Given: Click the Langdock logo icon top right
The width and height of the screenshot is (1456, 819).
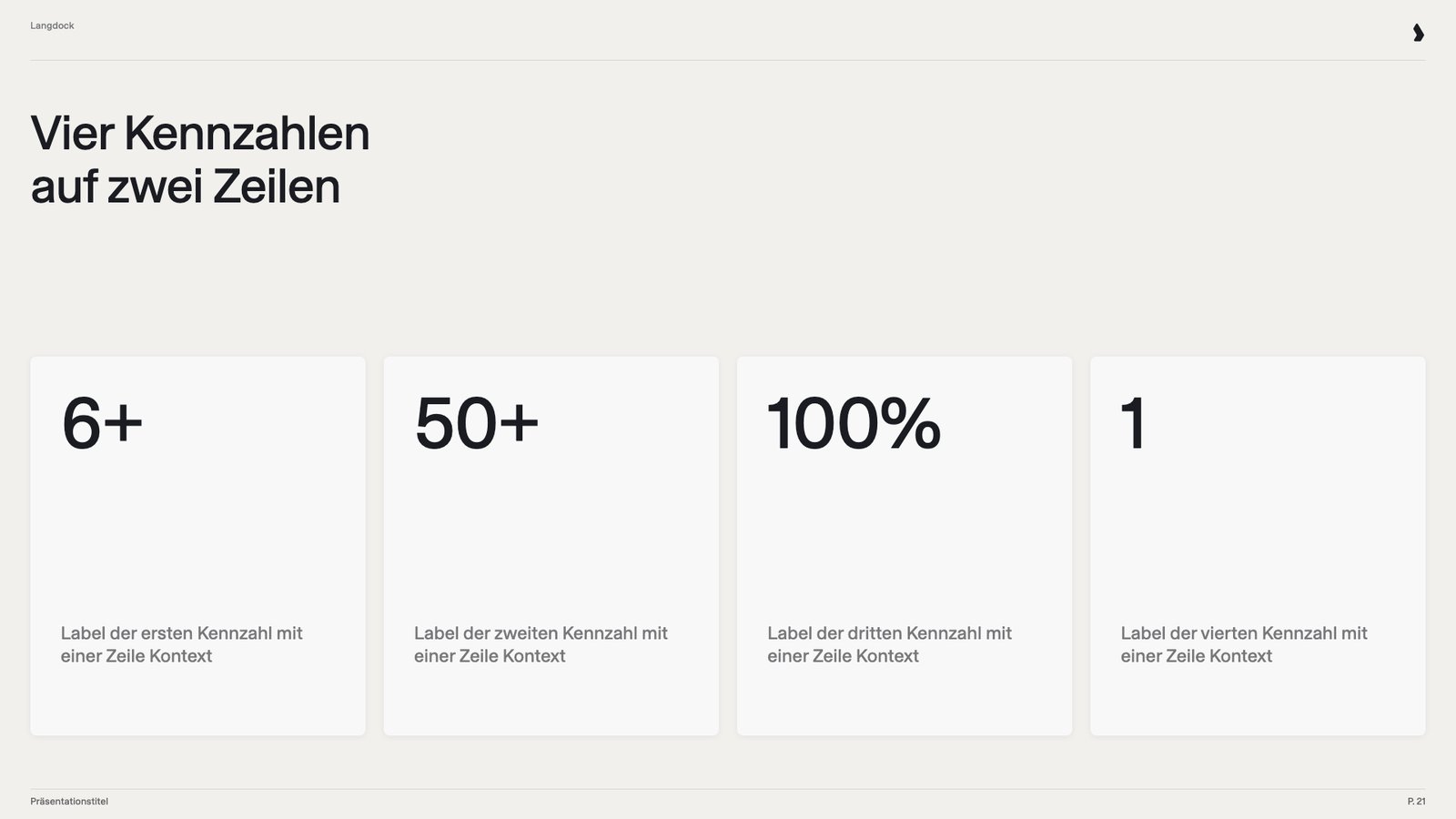Looking at the screenshot, I should pyautogui.click(x=1418, y=33).
